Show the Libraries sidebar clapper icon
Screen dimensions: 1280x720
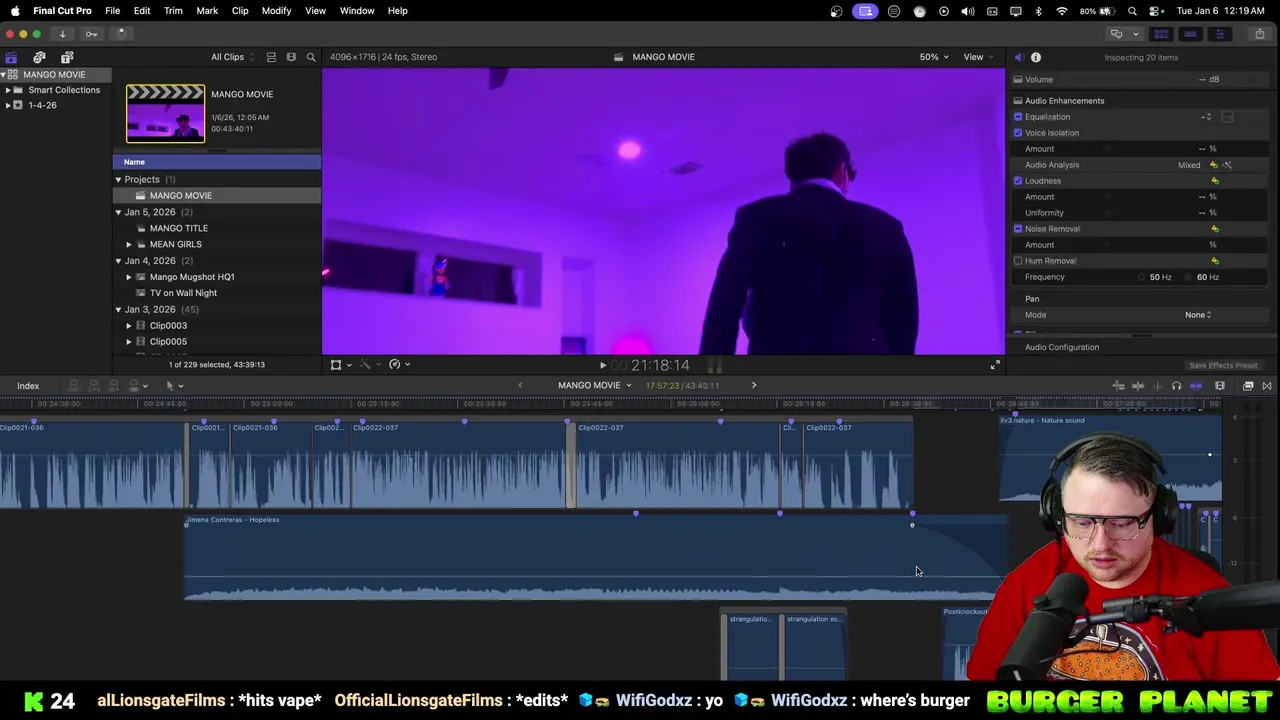[11, 57]
